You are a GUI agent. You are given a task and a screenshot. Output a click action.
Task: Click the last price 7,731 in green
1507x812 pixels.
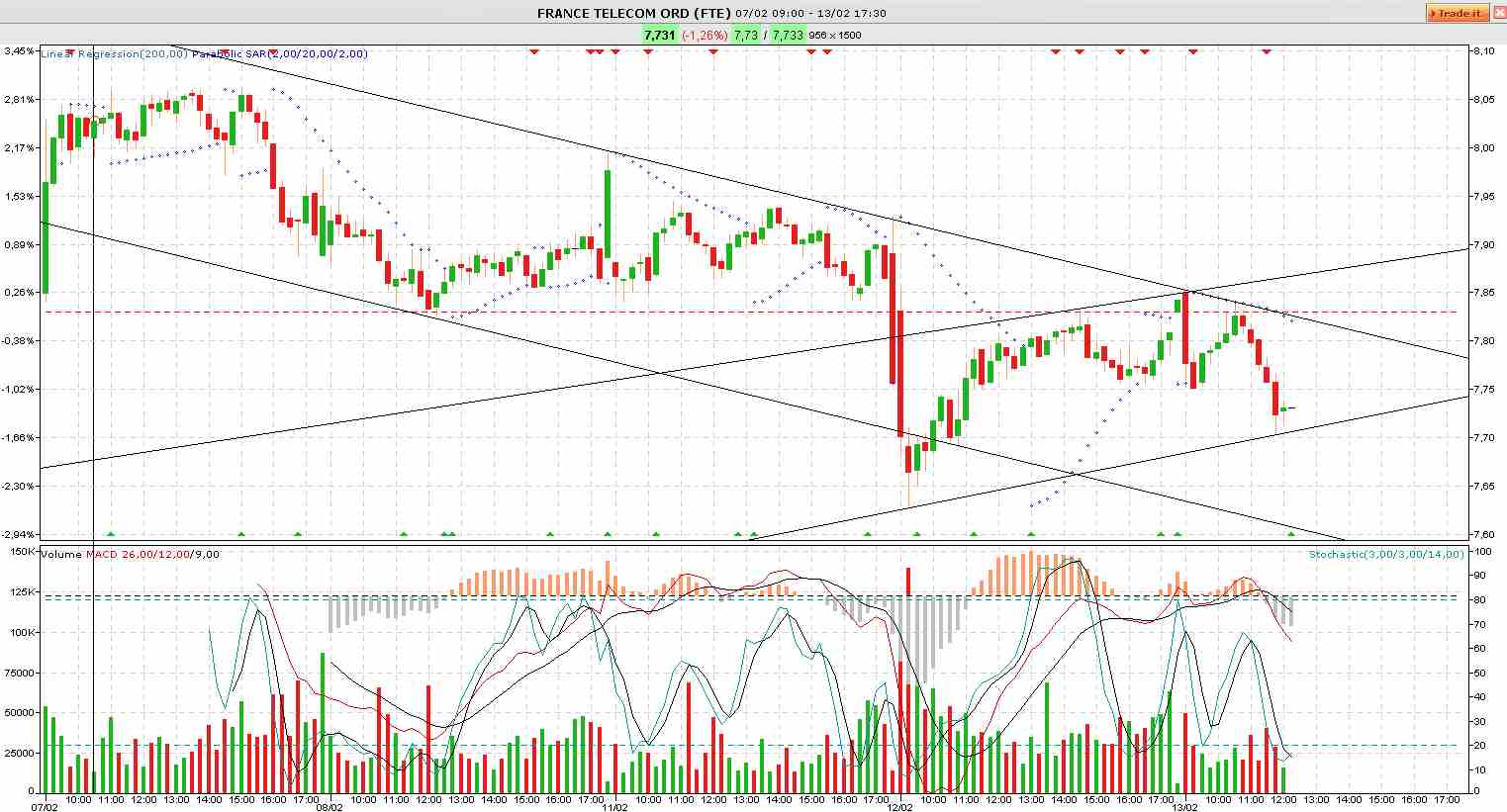pyautogui.click(x=659, y=35)
